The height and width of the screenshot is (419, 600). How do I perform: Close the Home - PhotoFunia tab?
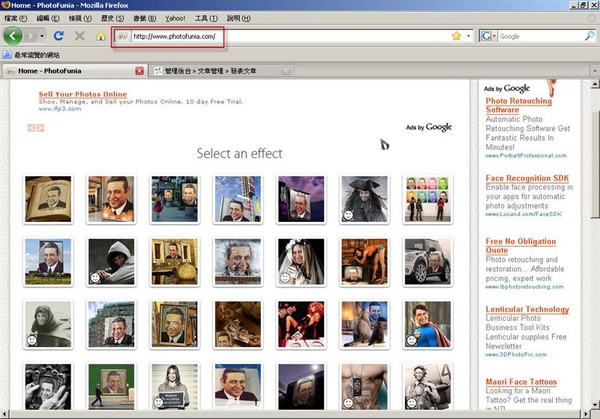click(139, 71)
